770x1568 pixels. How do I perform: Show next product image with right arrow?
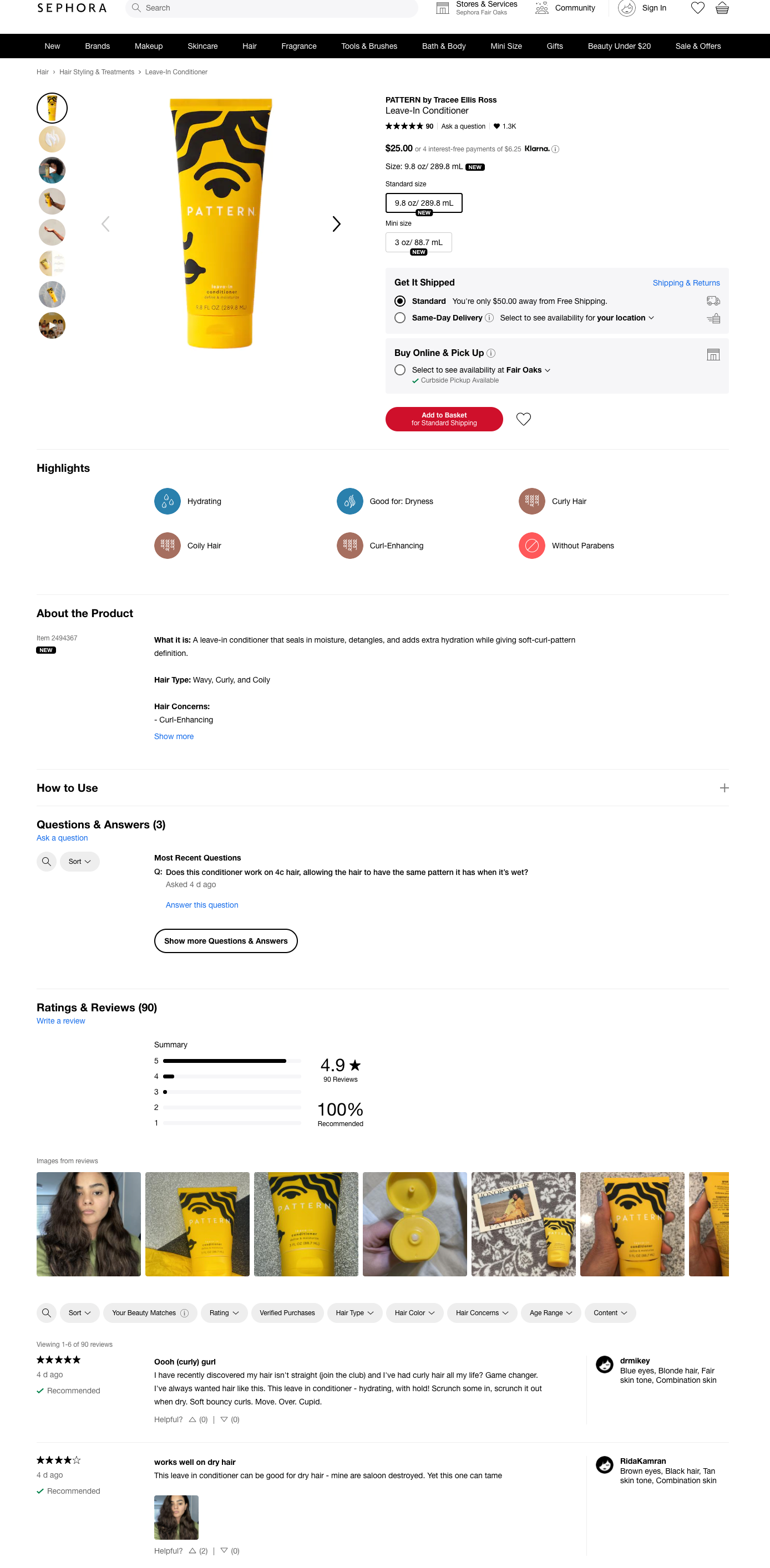336,224
